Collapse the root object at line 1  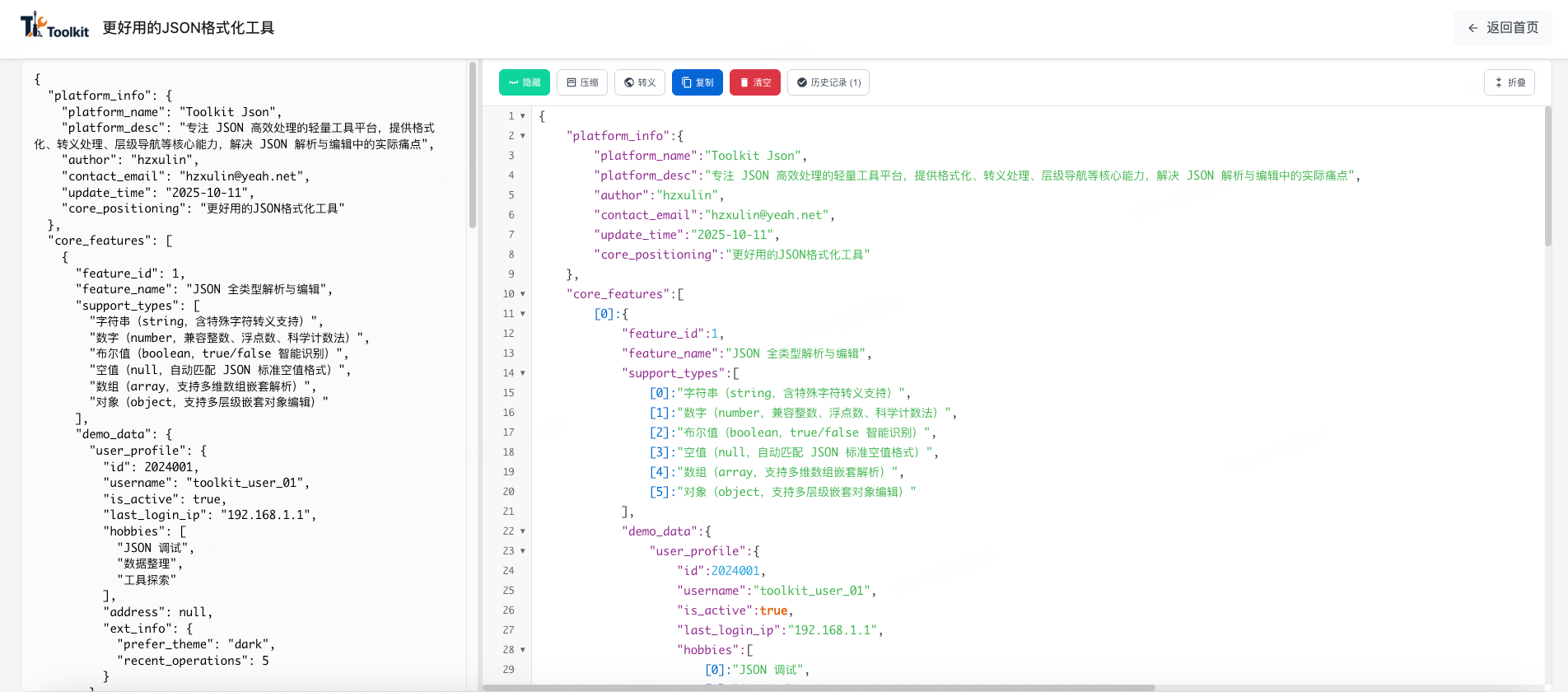(x=523, y=116)
